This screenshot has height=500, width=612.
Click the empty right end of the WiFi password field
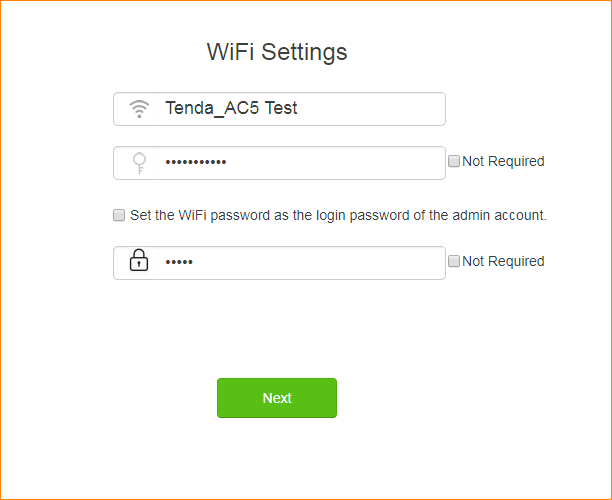point(410,162)
